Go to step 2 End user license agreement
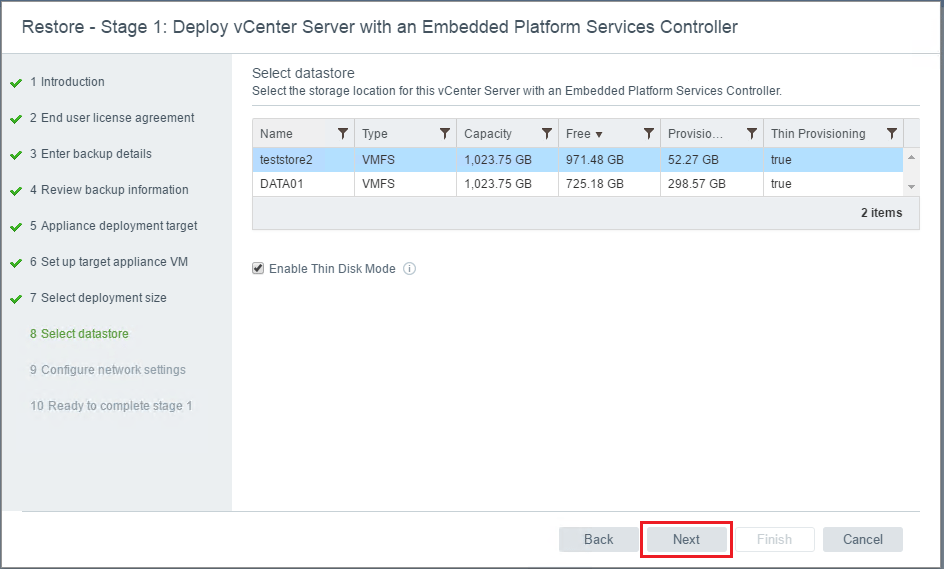This screenshot has width=944, height=569. [112, 118]
